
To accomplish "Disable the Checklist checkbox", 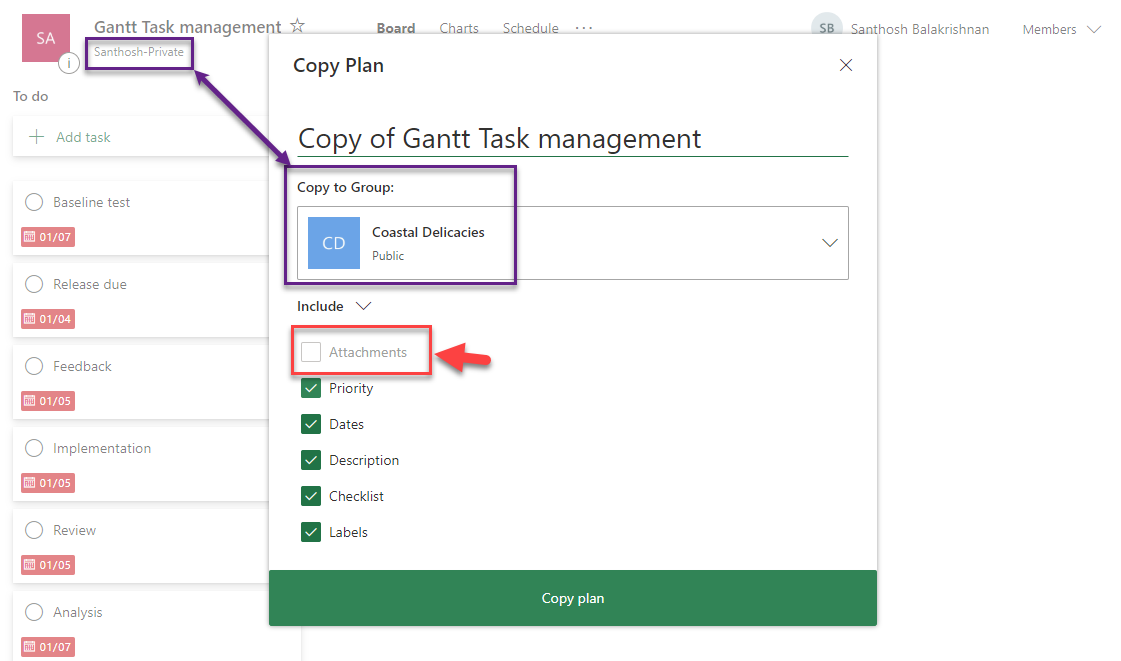I will [311, 496].
